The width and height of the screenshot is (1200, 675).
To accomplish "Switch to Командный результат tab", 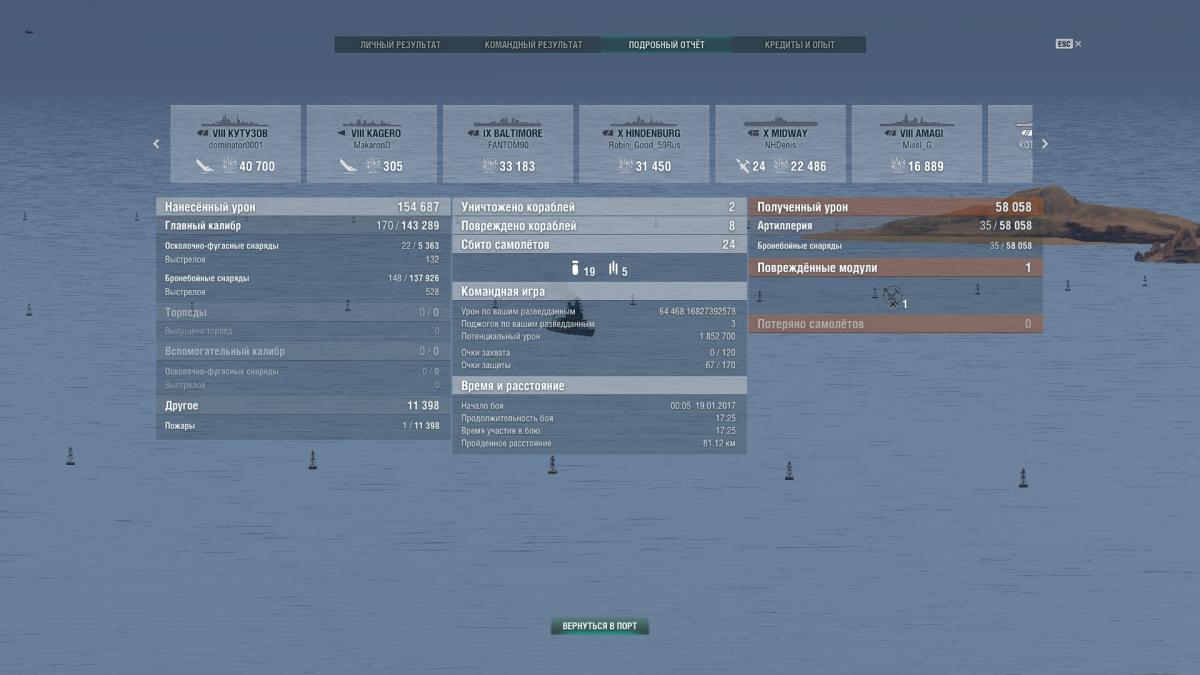I will [x=533, y=45].
